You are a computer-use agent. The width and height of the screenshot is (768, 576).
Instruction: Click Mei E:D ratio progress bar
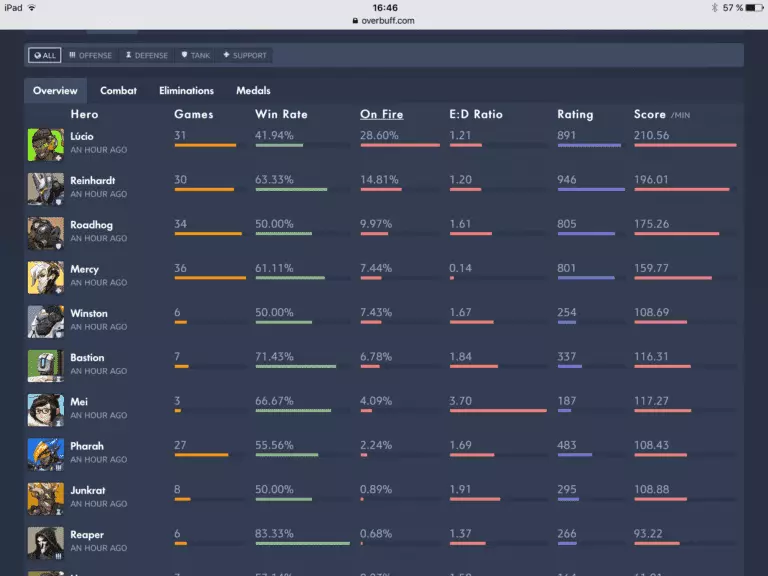[x=498, y=410]
